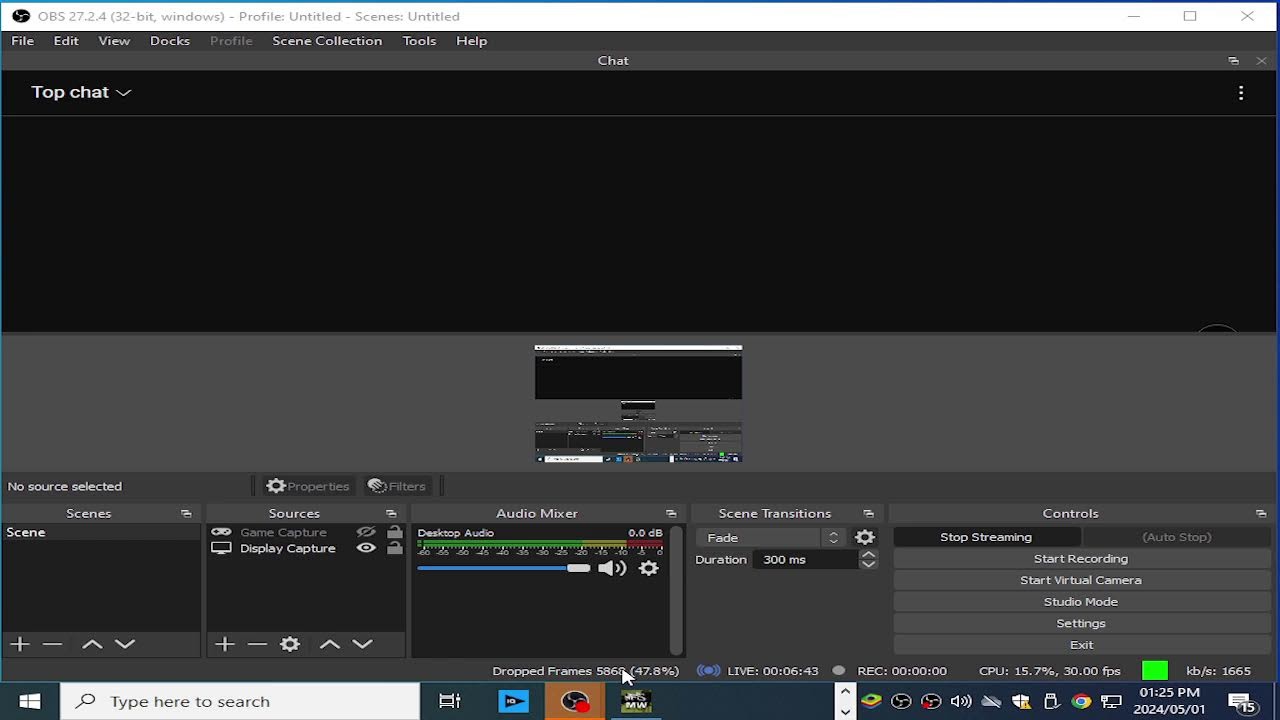Click the Audio Mixer vertical scrollbar
The width and height of the screenshot is (1280, 720).
pyautogui.click(x=676, y=590)
